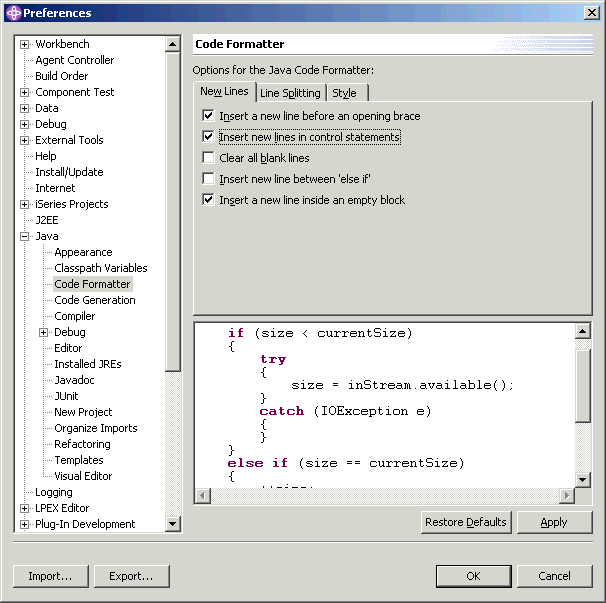The image size is (606, 603).
Task: Uncheck 'Insert a new line inside an empty block'
Action: (208, 200)
